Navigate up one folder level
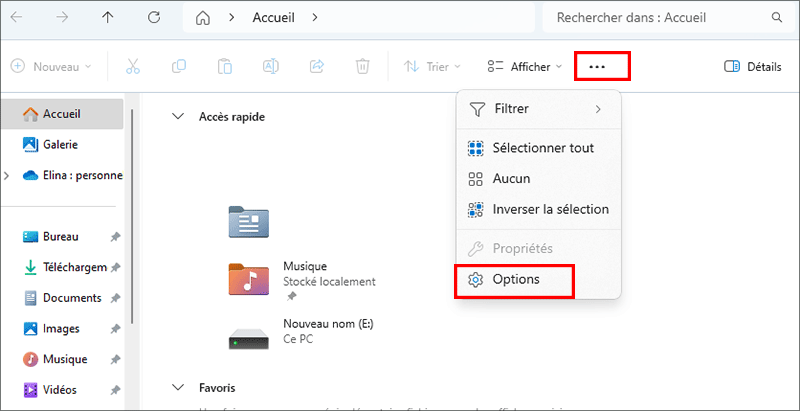Screen dimensions: 800x411 point(107,17)
